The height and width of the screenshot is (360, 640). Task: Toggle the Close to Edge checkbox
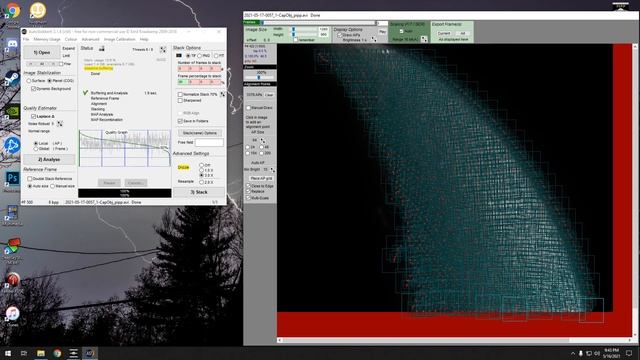pyautogui.click(x=248, y=186)
